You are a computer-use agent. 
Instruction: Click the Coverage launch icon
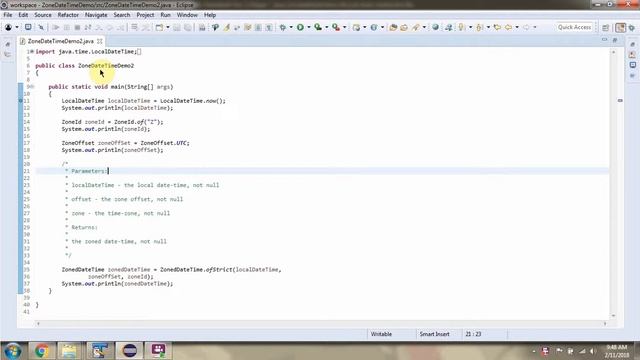coord(318,27)
